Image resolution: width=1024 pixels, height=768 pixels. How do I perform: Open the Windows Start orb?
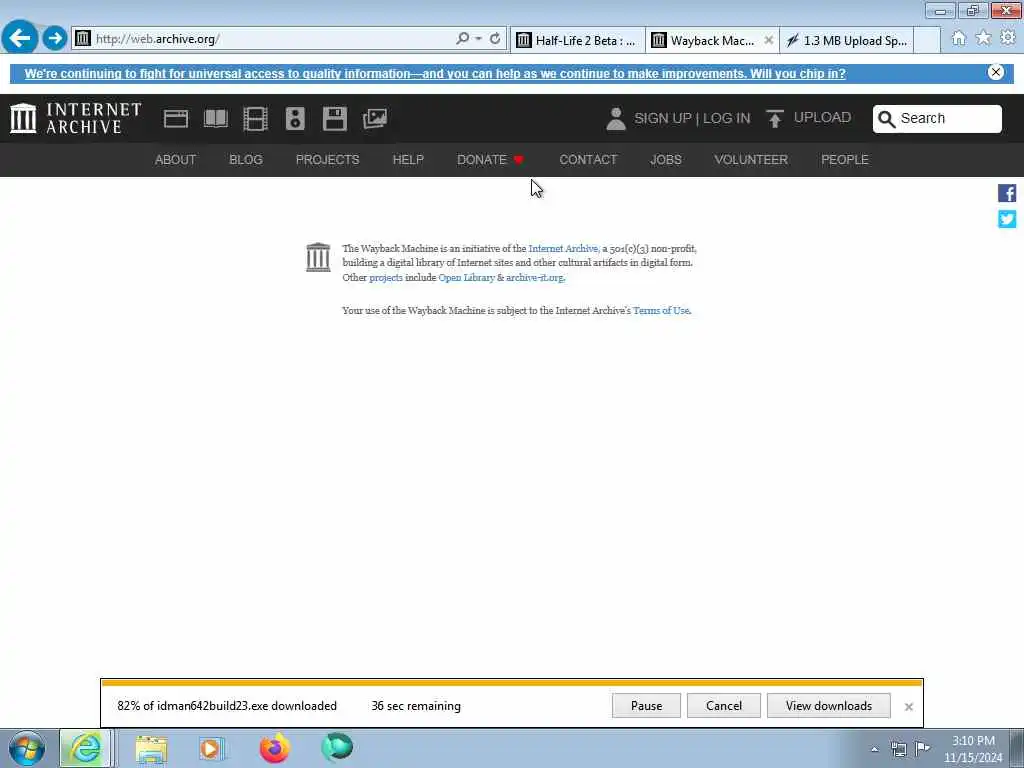(27, 748)
